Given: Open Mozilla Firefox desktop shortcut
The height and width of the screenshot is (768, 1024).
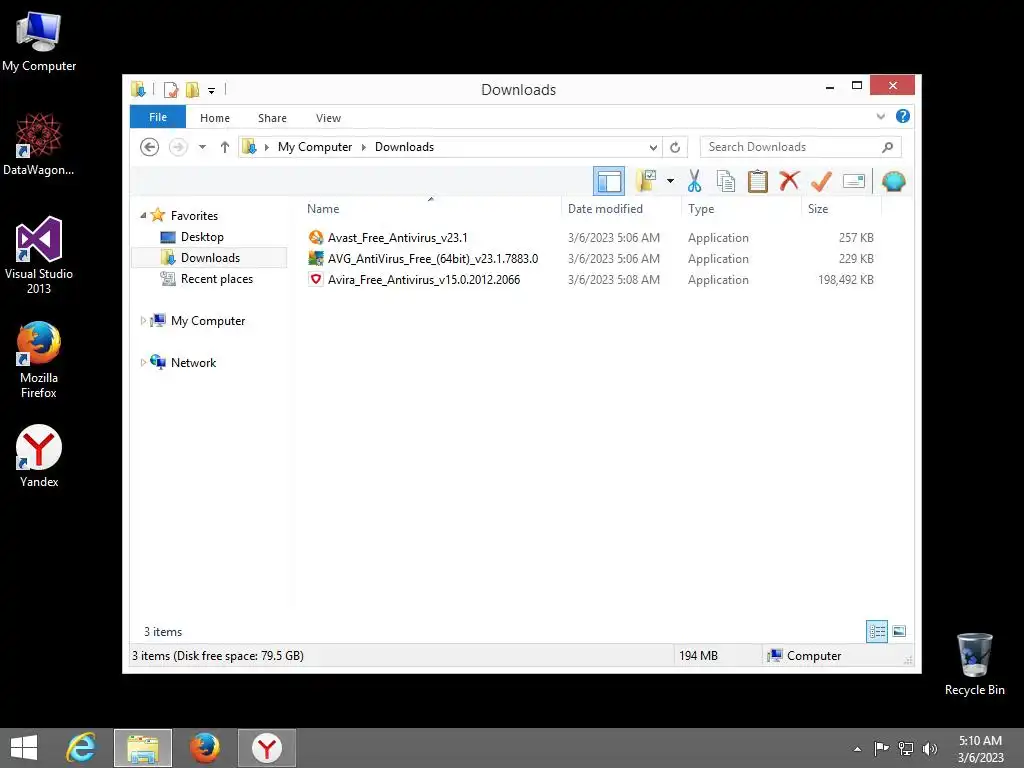Looking at the screenshot, I should pyautogui.click(x=39, y=360).
